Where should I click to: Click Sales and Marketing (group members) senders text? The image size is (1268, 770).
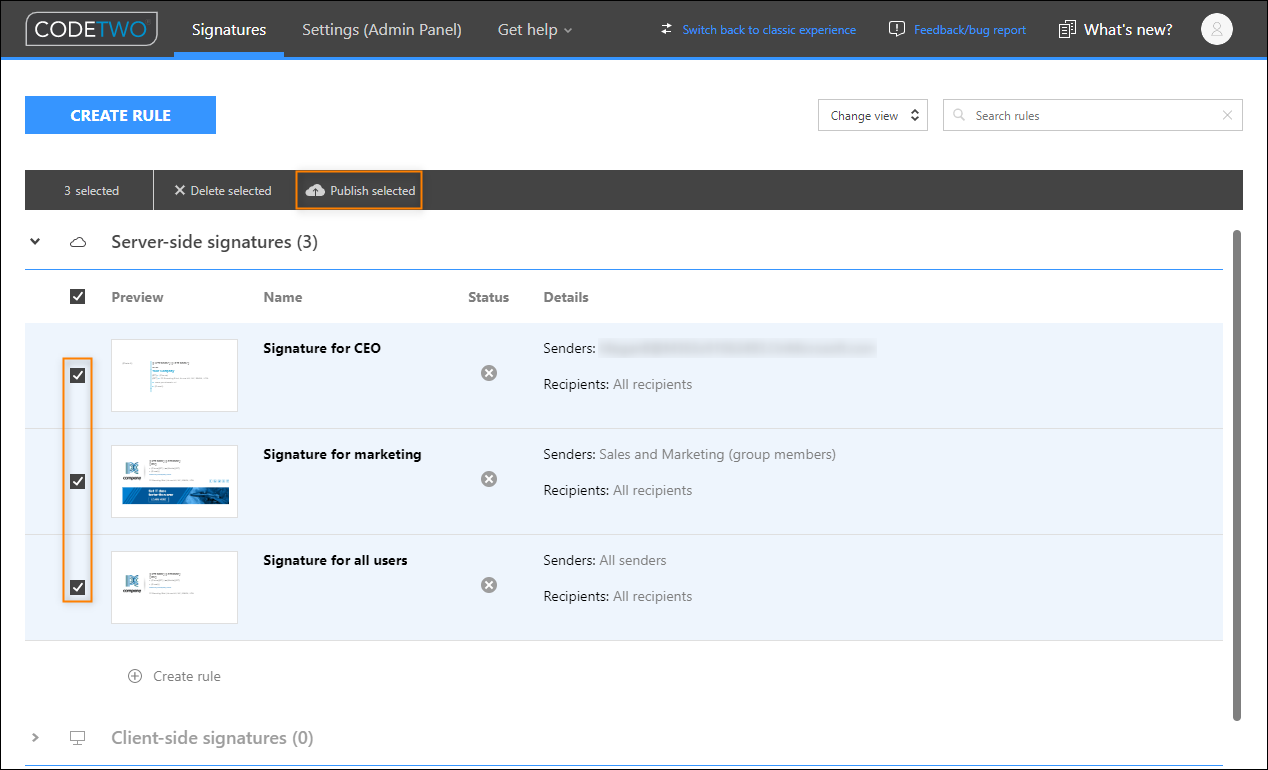coord(717,454)
